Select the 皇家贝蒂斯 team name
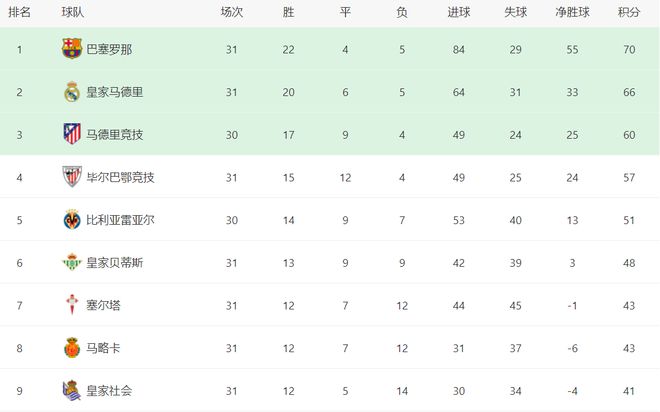Image resolution: width=660 pixels, height=412 pixels. (x=114, y=263)
